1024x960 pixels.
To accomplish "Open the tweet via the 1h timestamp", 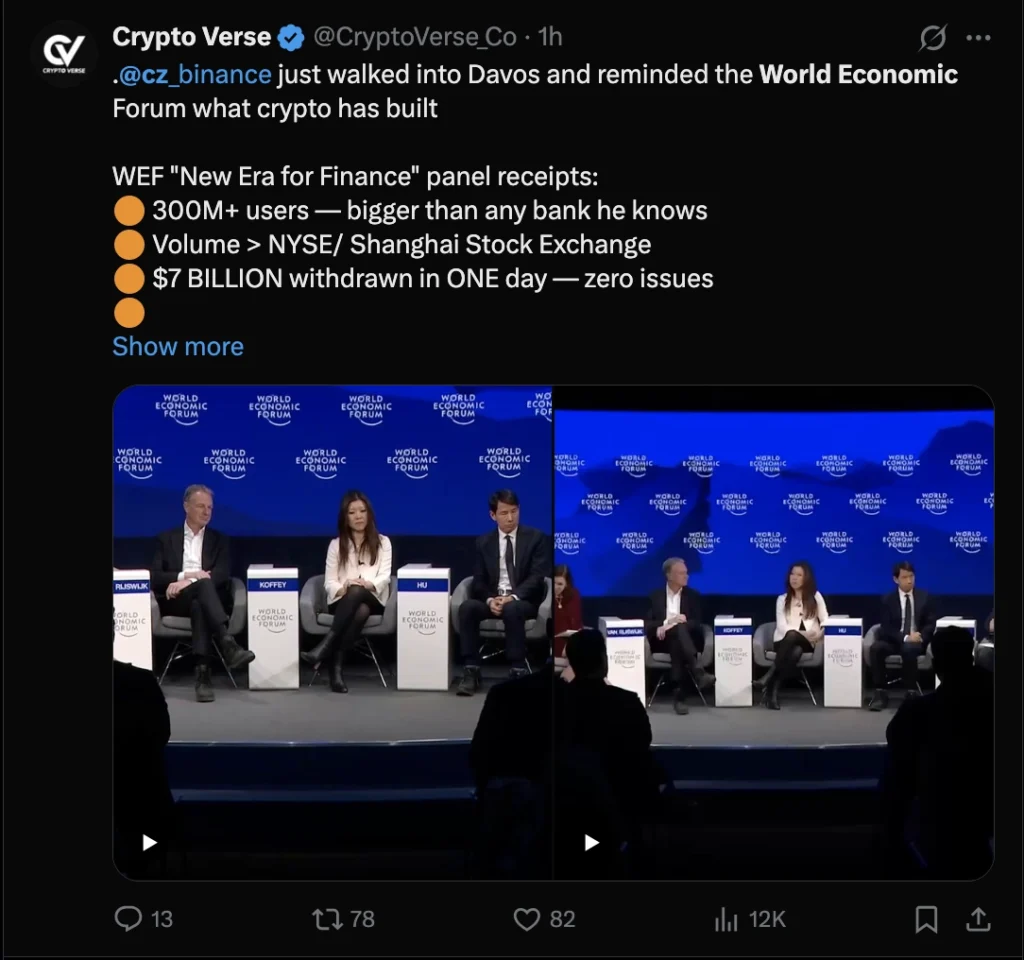I will coord(550,38).
